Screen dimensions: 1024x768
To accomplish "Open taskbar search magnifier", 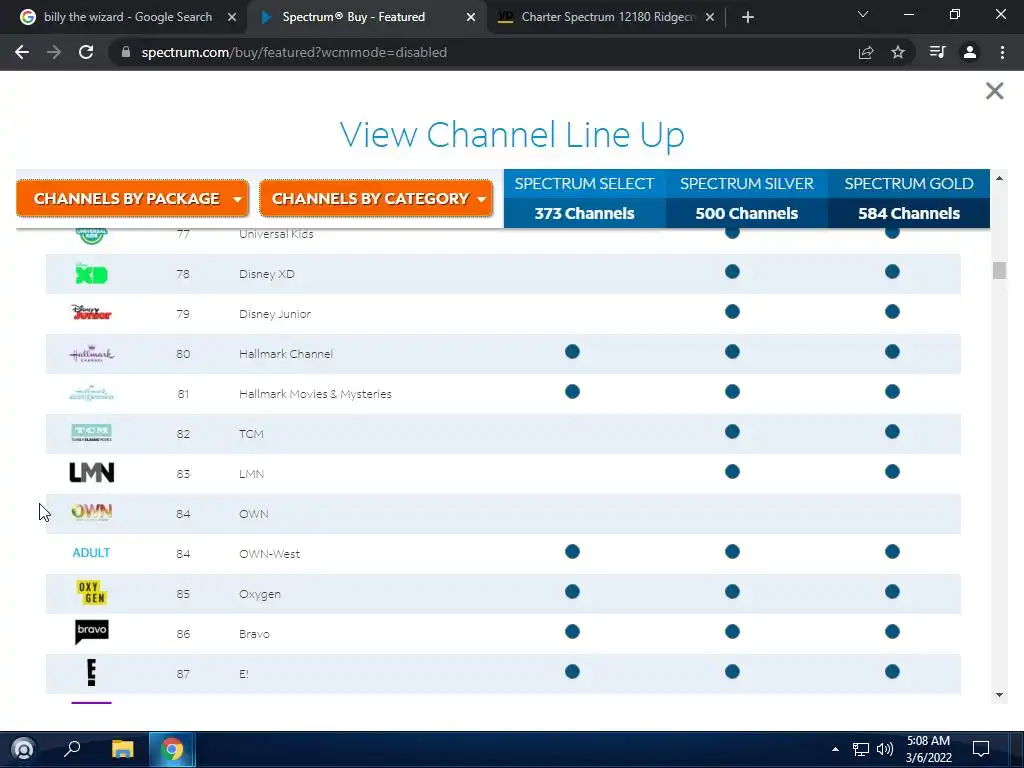I will pyautogui.click(x=72, y=749).
